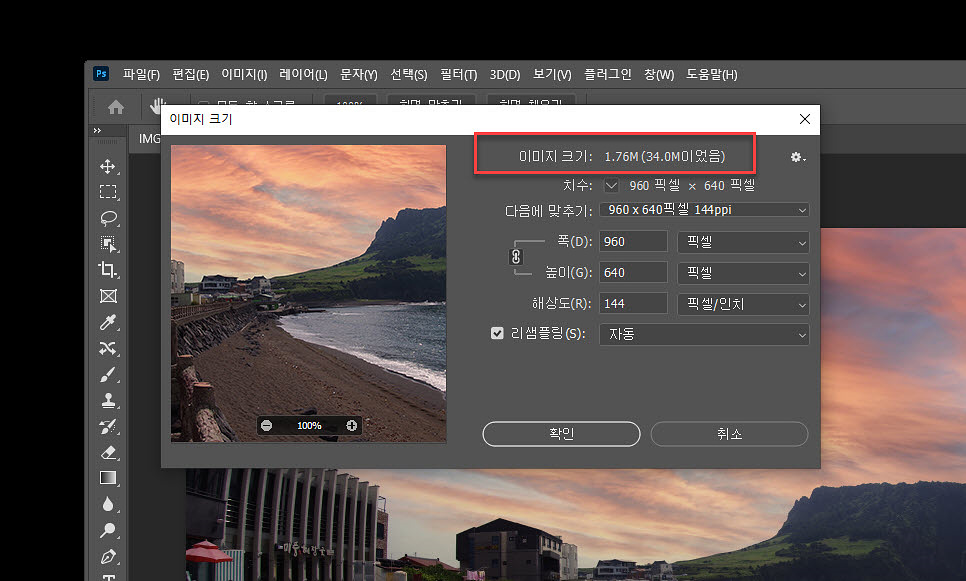
Task: Expand the toolbar with double-arrow icon
Action: pyautogui.click(x=97, y=131)
